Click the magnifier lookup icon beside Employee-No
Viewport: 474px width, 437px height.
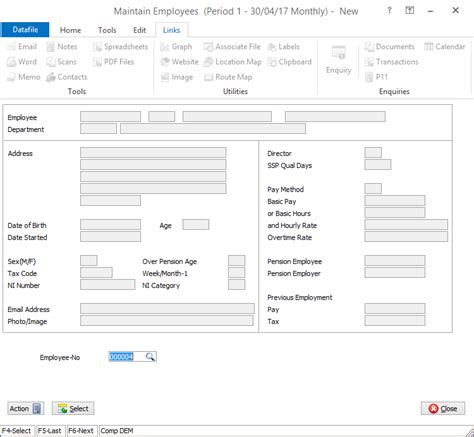(x=150, y=357)
